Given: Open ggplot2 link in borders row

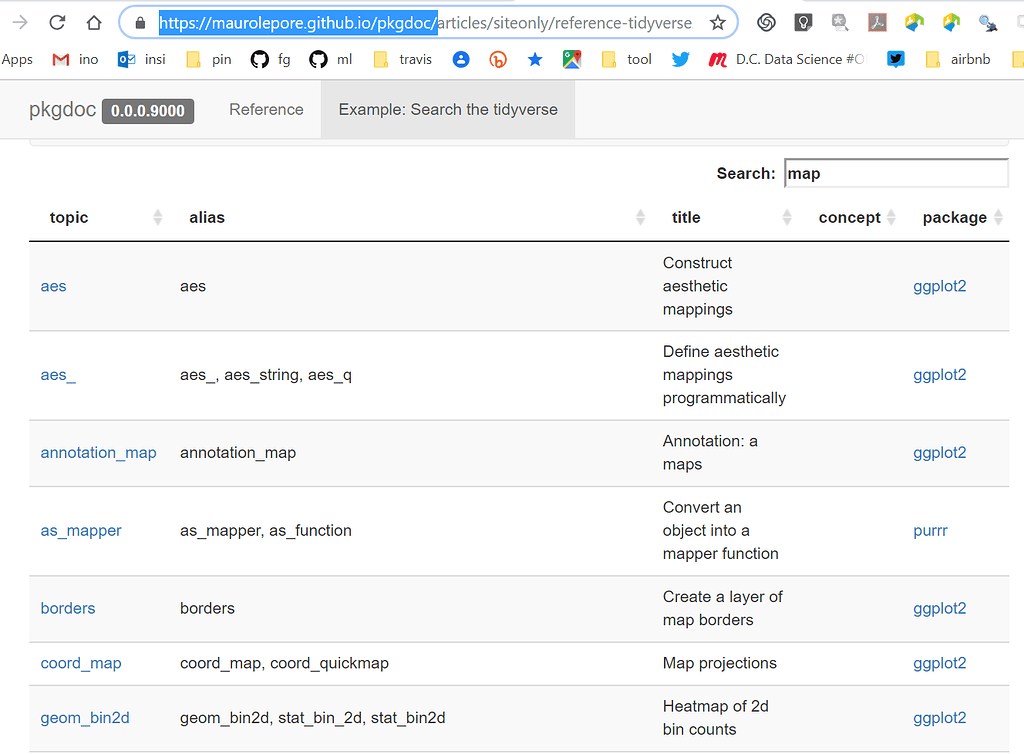Looking at the screenshot, I should (x=940, y=608).
